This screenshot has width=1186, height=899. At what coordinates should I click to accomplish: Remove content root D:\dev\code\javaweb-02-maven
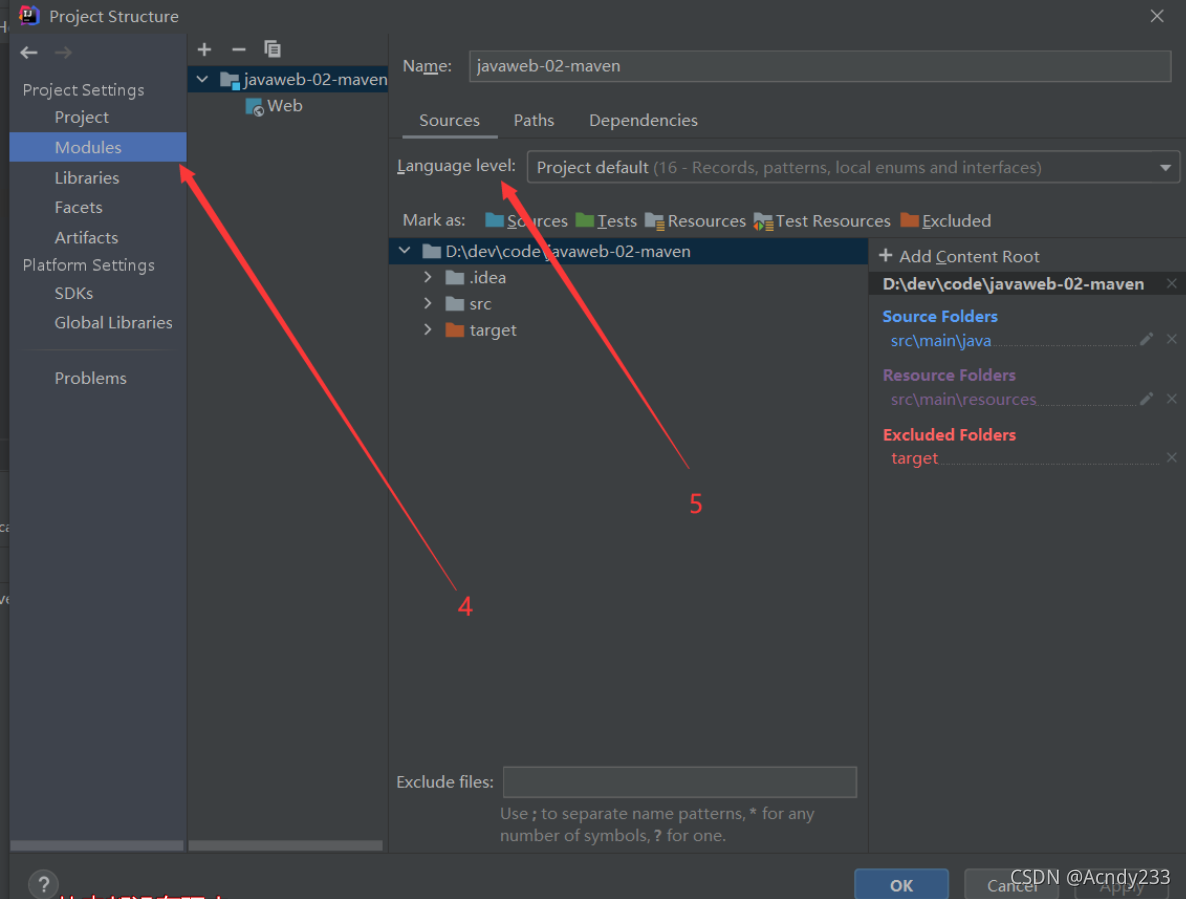click(x=1172, y=284)
